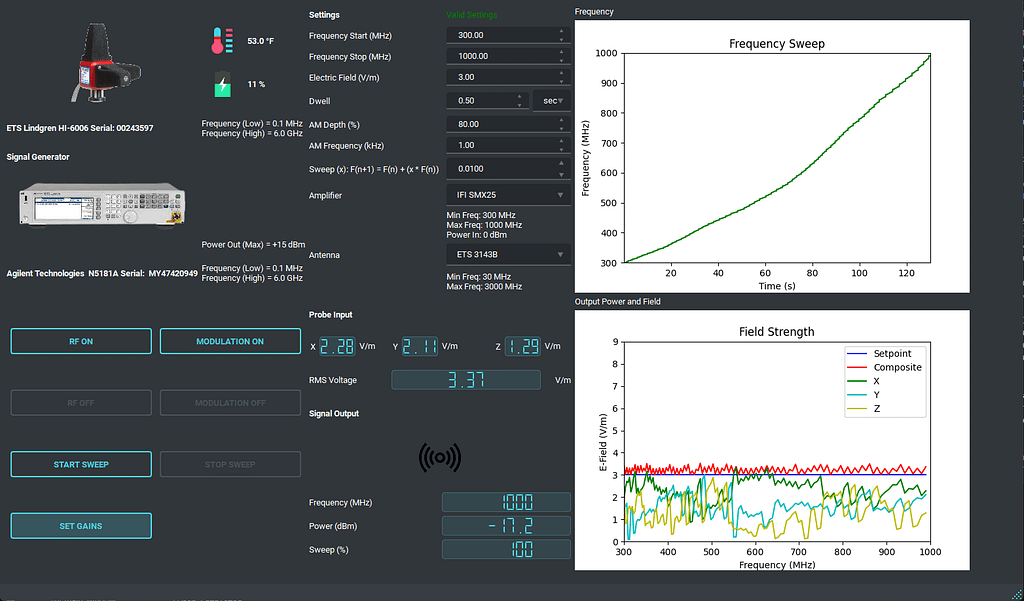Click the RF broadcast signal icon
The image size is (1024, 601).
click(440, 458)
